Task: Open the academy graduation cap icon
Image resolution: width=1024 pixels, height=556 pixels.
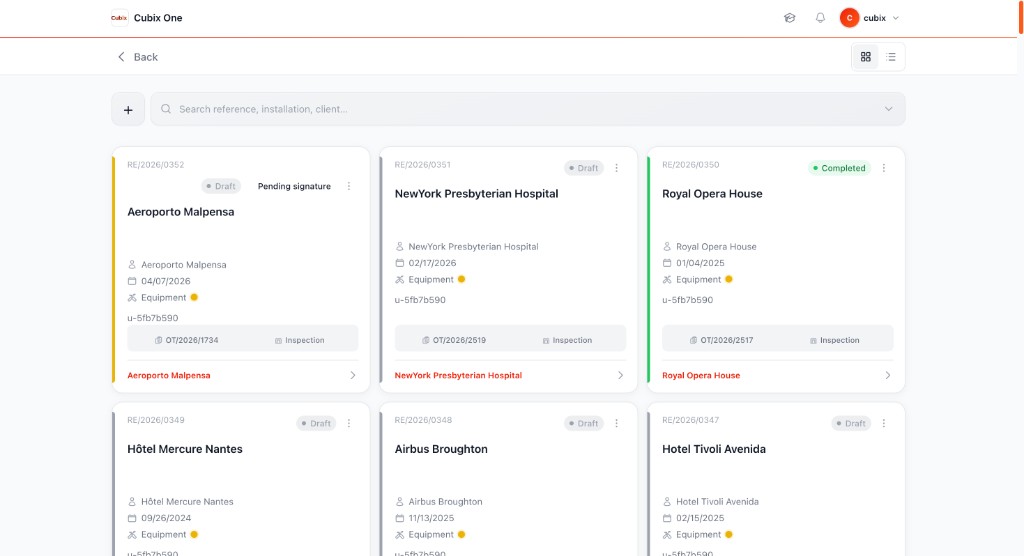Action: pyautogui.click(x=790, y=18)
